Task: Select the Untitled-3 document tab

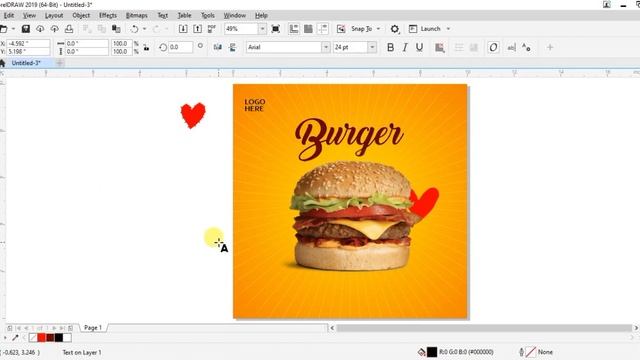Action: point(26,63)
